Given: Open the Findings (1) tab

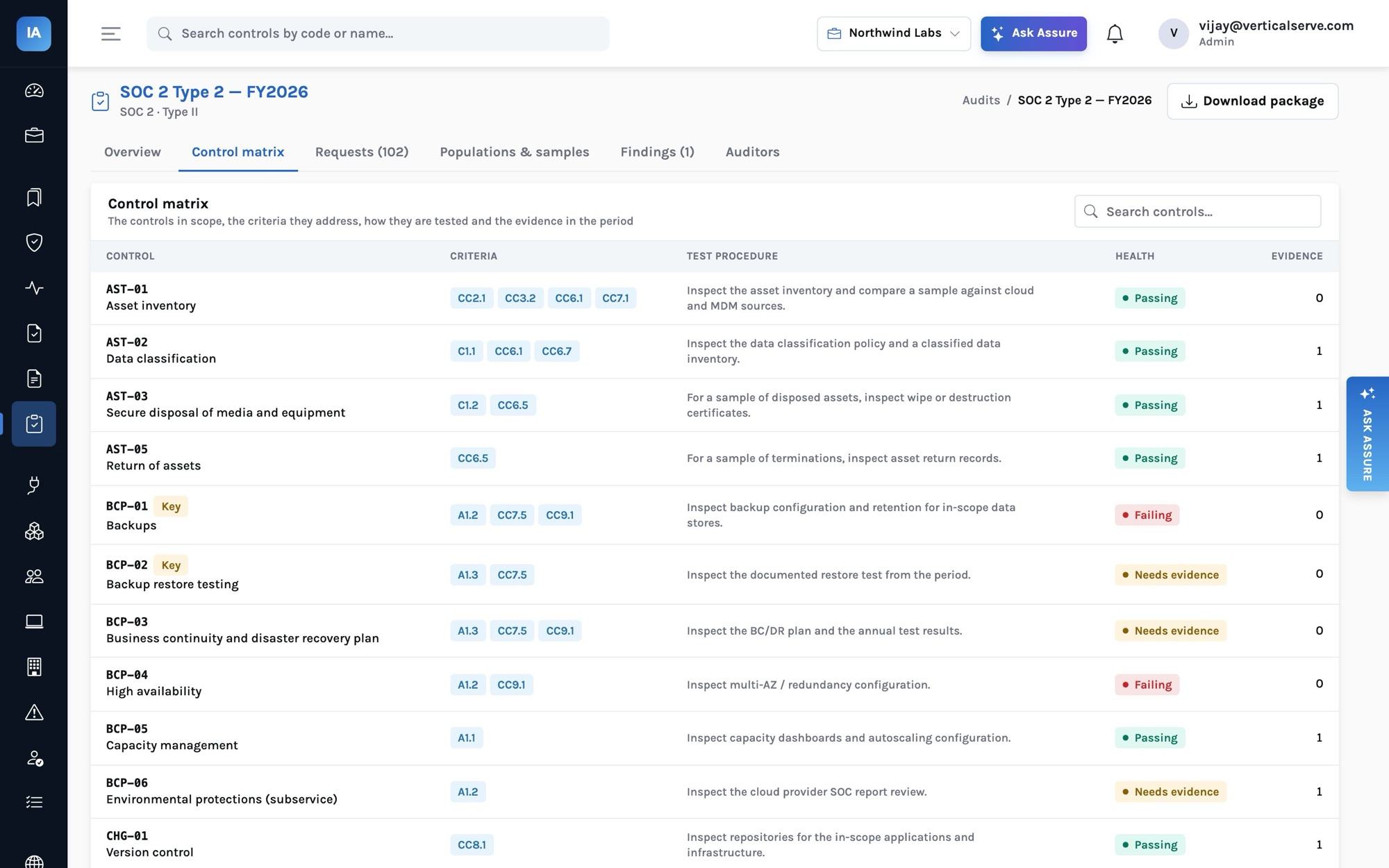Looking at the screenshot, I should [x=657, y=152].
